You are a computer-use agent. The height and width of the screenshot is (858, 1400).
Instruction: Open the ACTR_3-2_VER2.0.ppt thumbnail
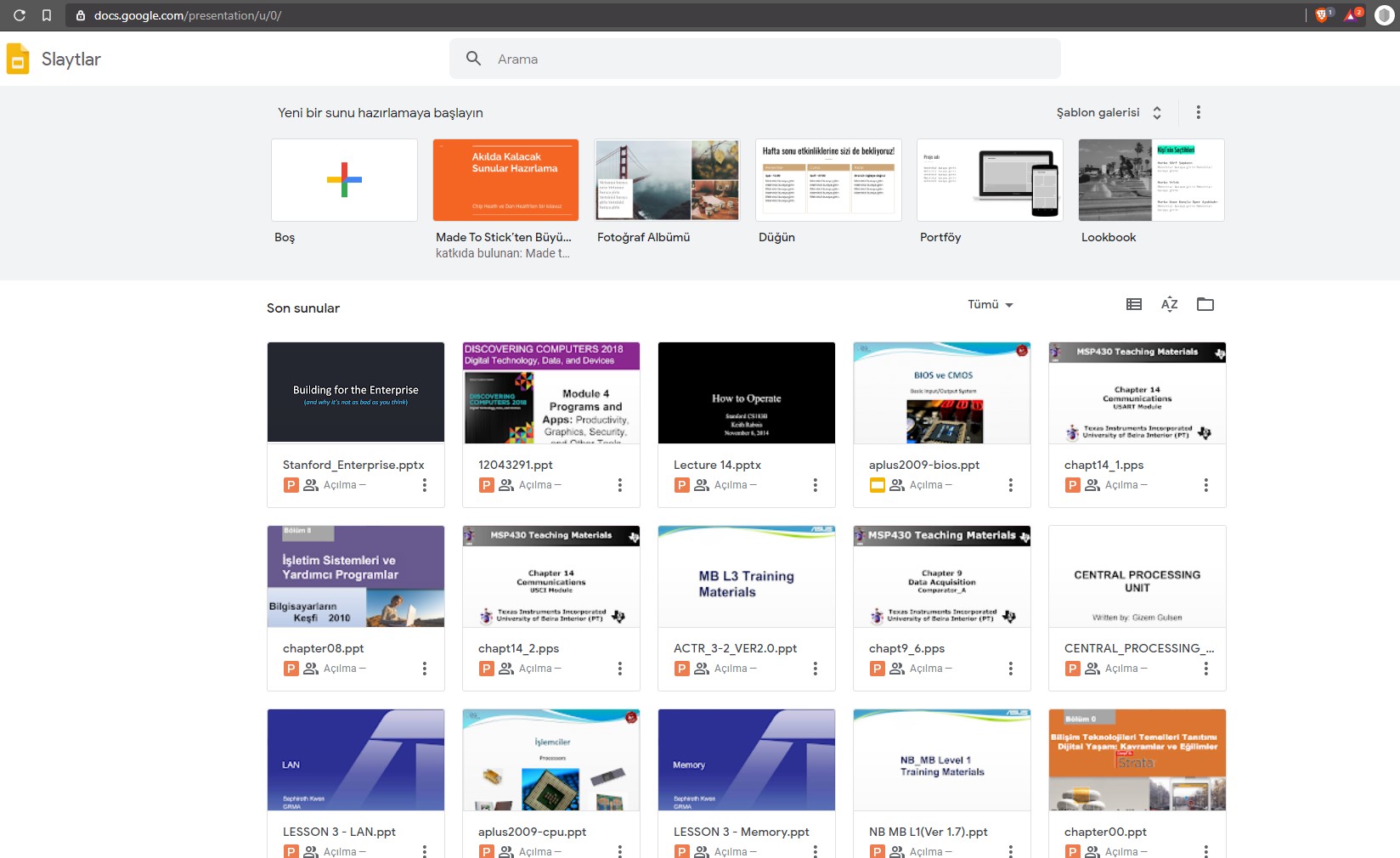click(747, 576)
